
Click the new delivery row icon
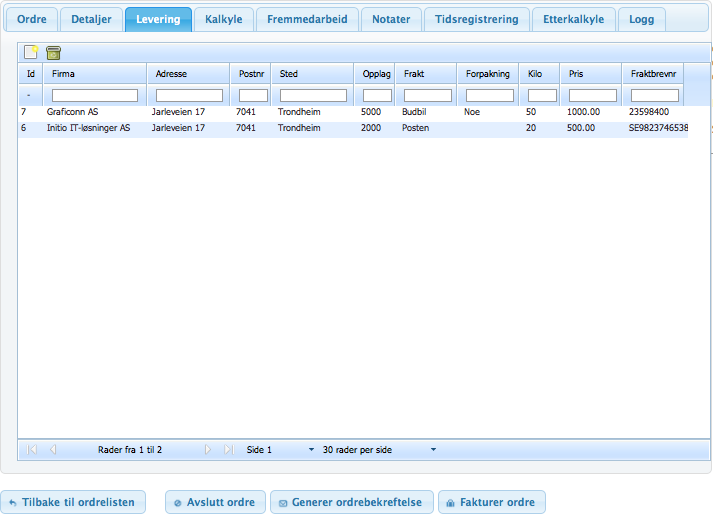31,53
